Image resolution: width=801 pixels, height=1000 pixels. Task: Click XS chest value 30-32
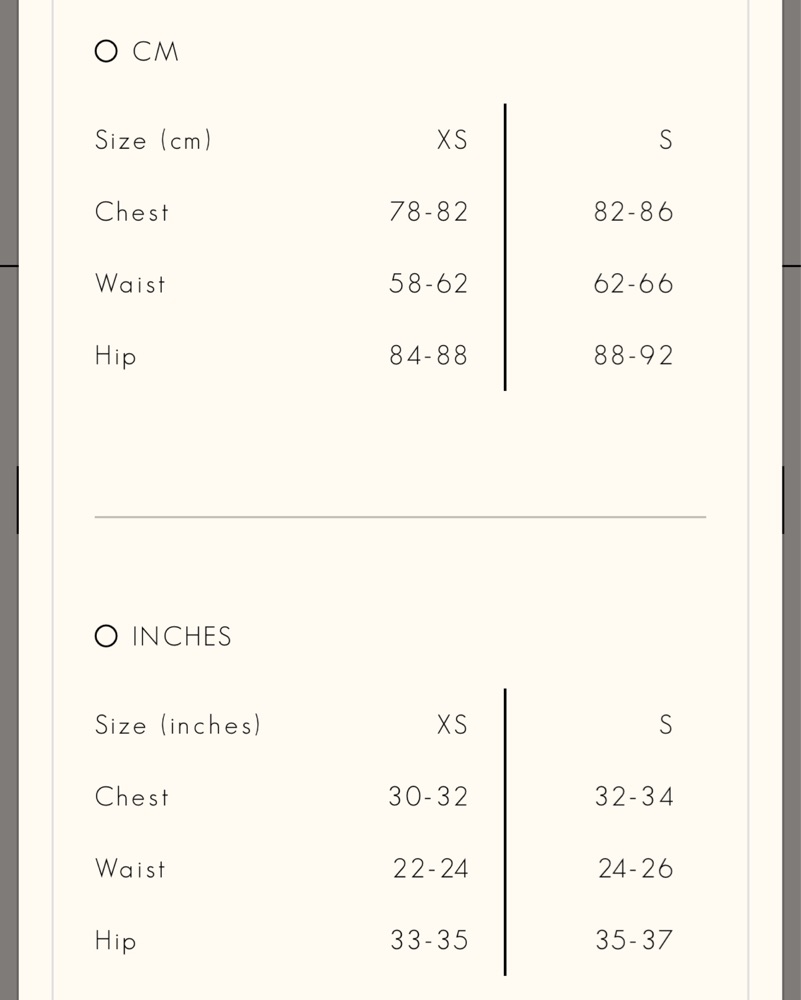point(429,797)
